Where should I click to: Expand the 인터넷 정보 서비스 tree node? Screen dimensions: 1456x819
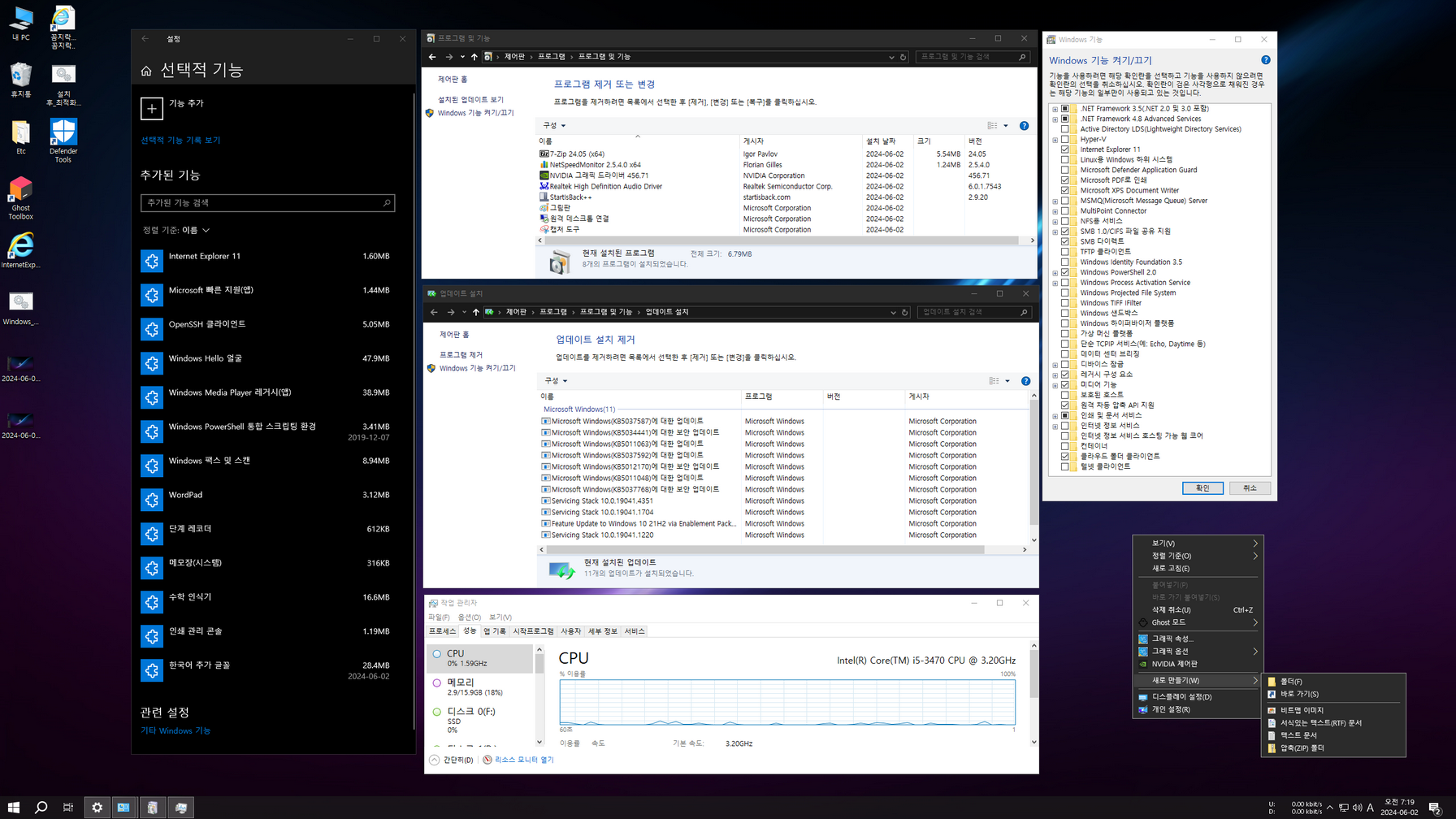click(1055, 426)
